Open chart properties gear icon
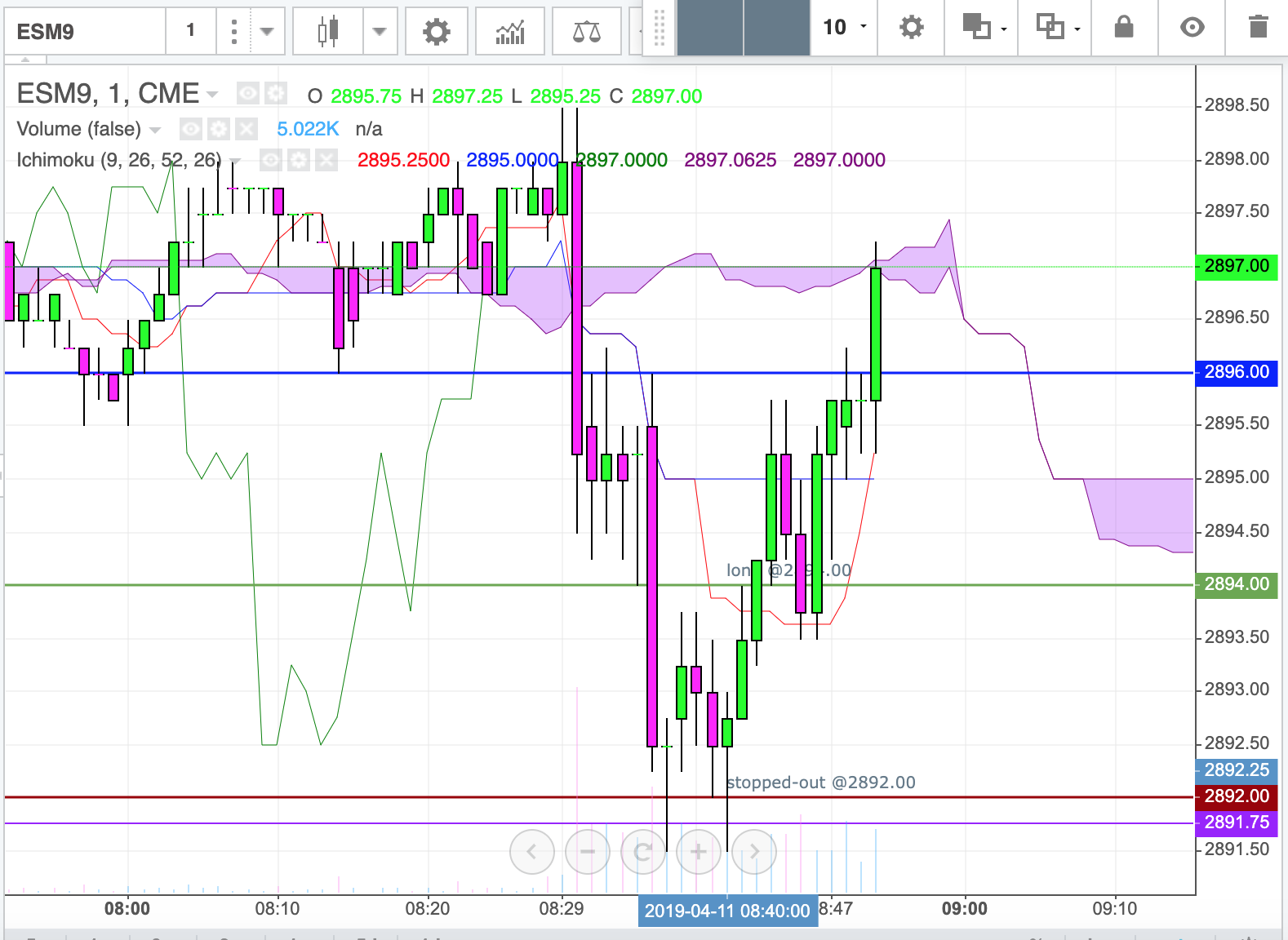The width and height of the screenshot is (1288, 940). (x=437, y=32)
